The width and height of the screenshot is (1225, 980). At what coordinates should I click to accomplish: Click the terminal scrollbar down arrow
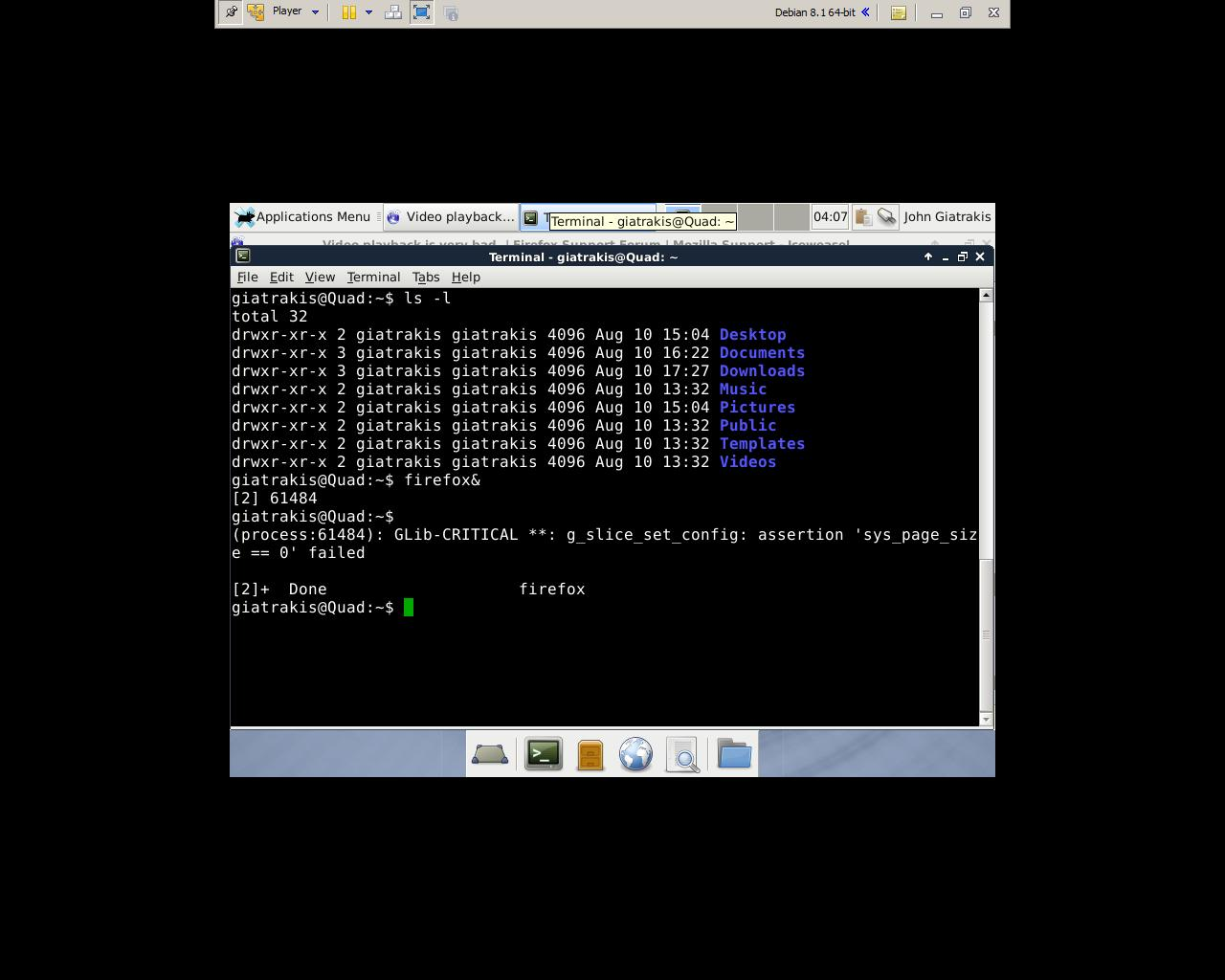(987, 719)
